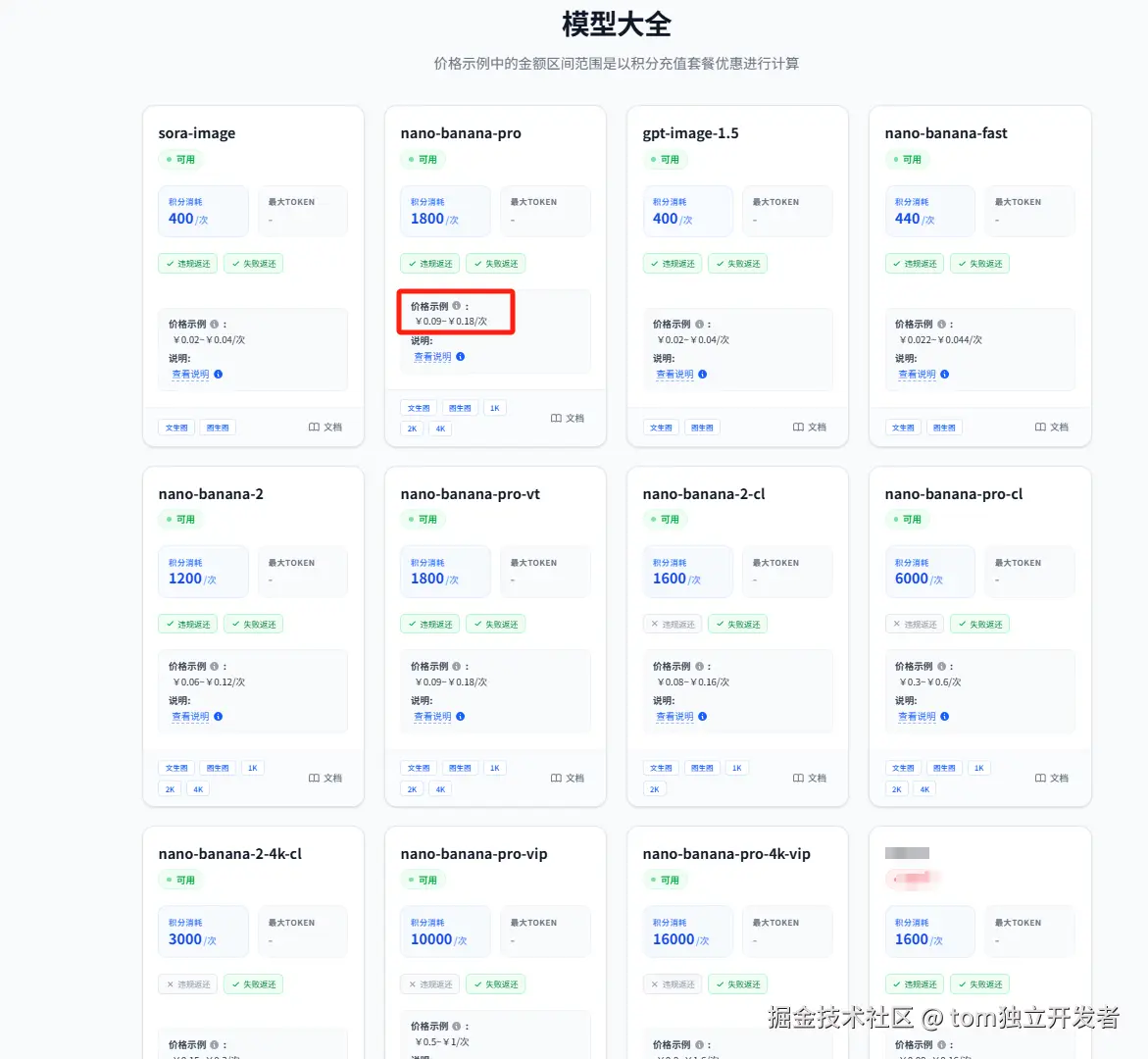Image resolution: width=1148 pixels, height=1059 pixels.
Task: Click nano-banana-pro price example help icon
Action: pyautogui.click(x=457, y=306)
